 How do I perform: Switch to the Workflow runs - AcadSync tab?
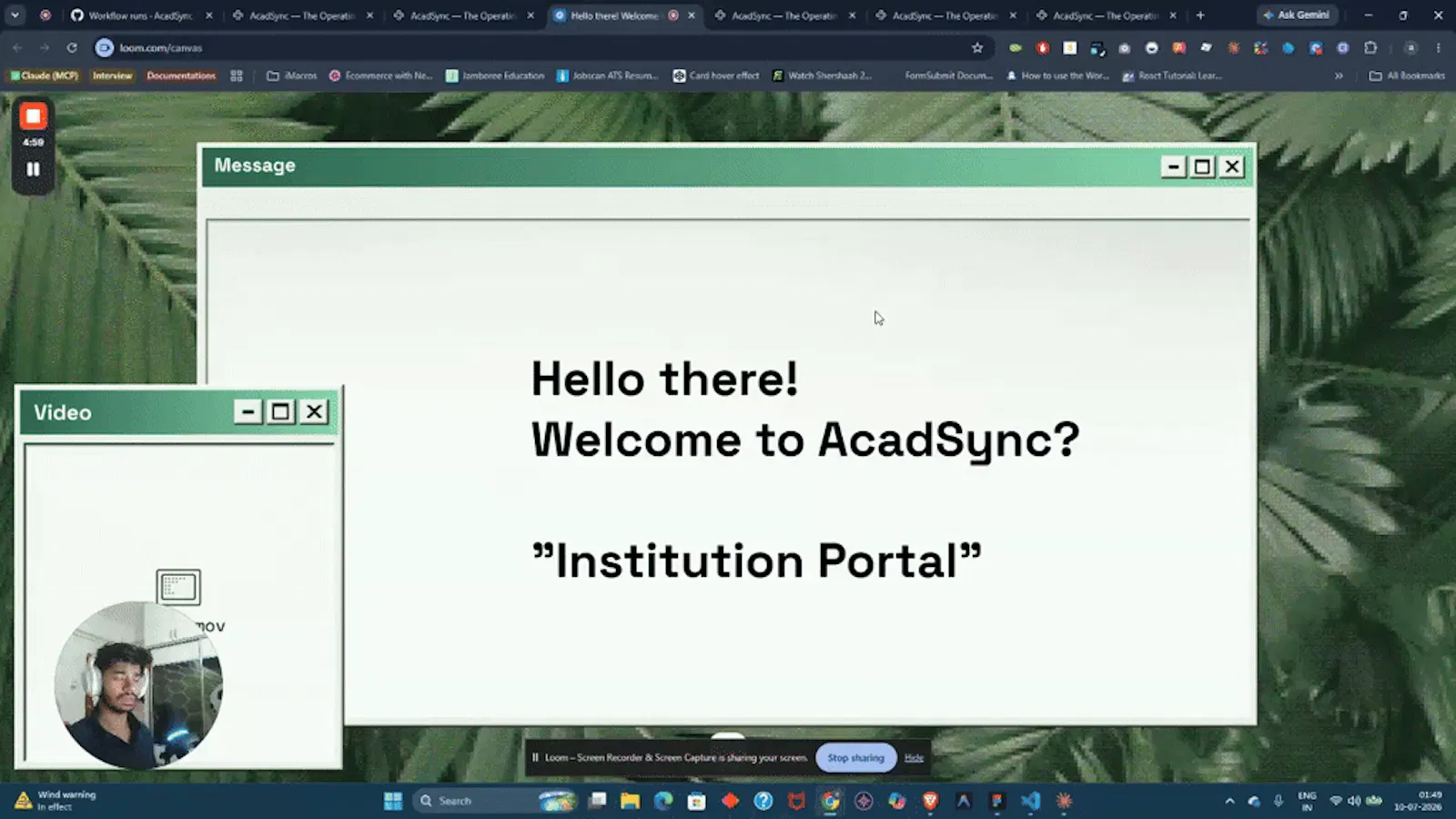coord(139,15)
